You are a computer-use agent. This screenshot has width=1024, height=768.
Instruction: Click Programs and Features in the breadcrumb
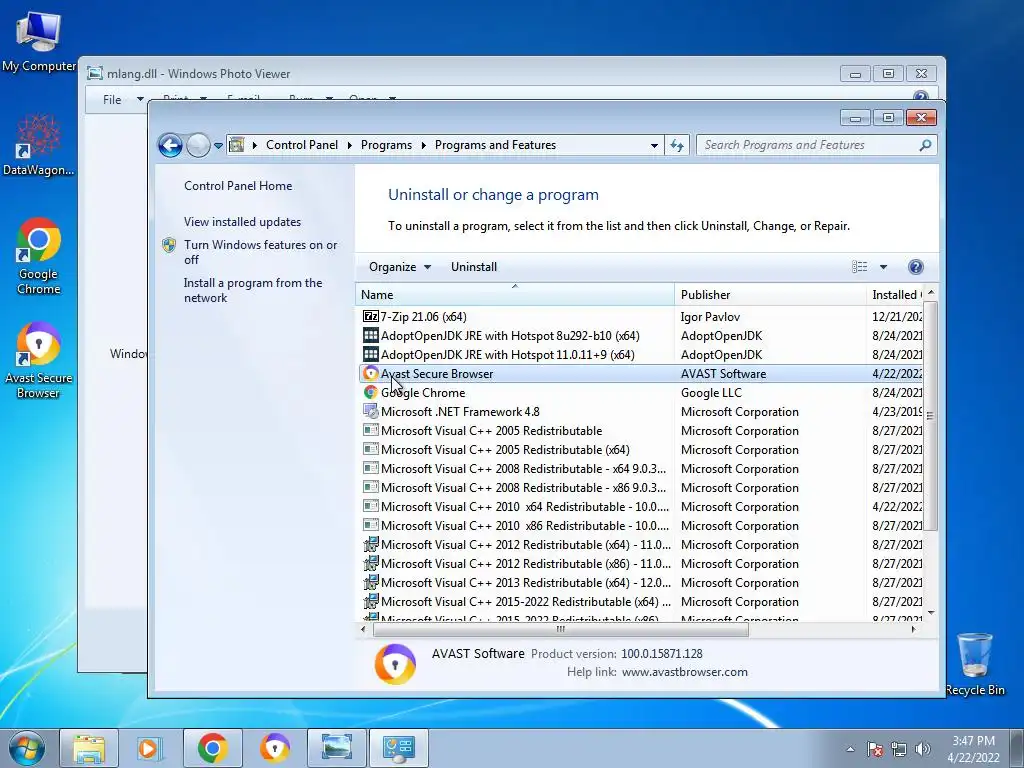click(495, 145)
